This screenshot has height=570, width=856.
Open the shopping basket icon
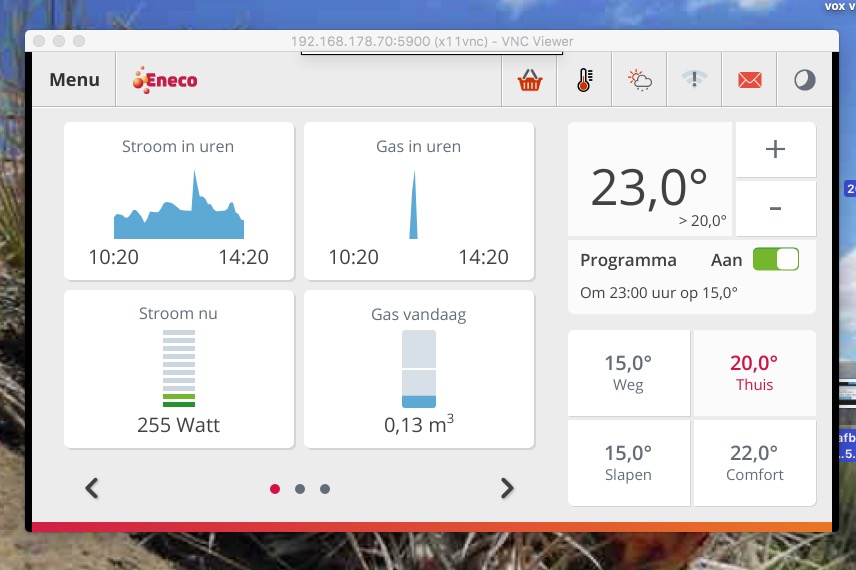tap(529, 81)
